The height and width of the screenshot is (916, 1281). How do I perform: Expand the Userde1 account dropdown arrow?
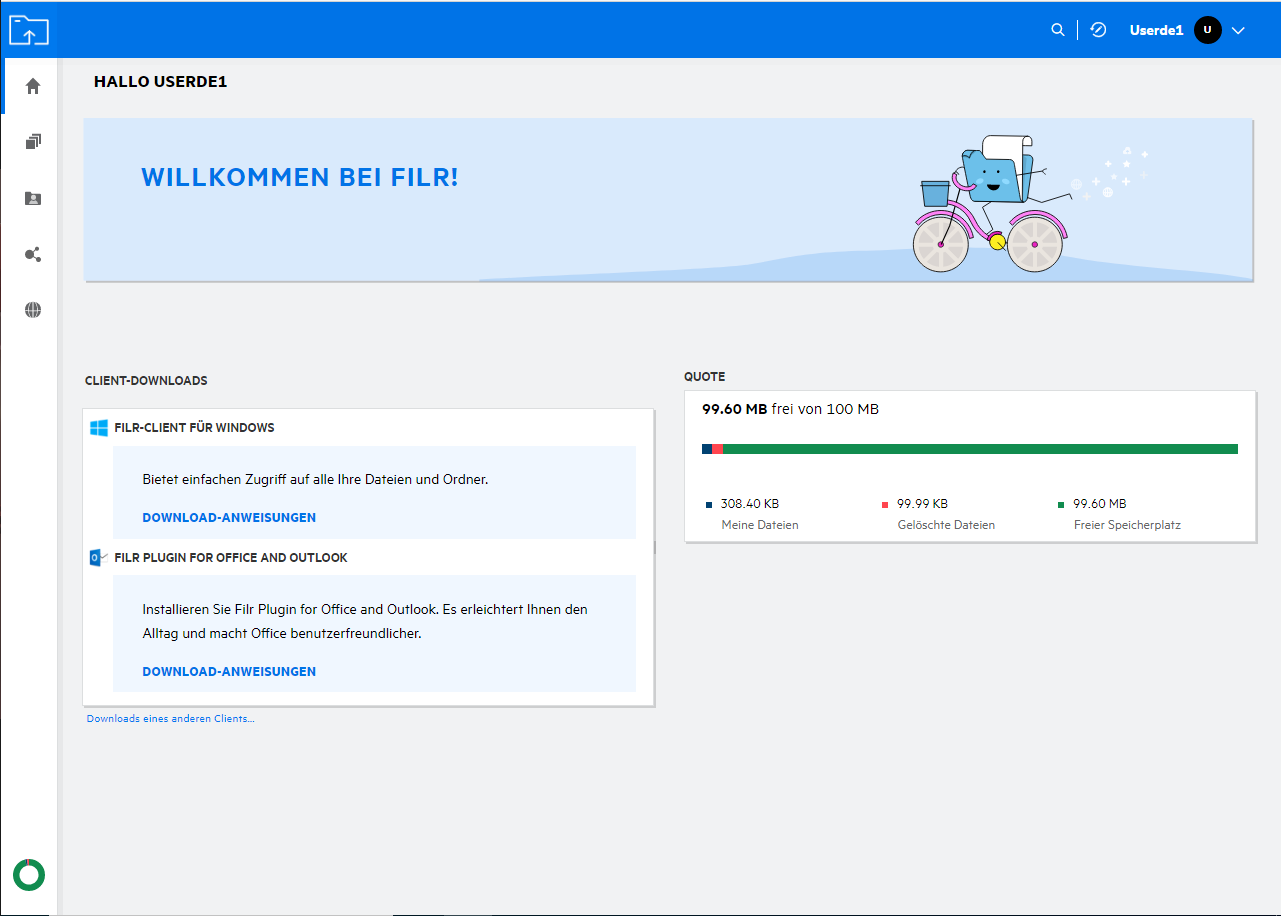(1238, 31)
